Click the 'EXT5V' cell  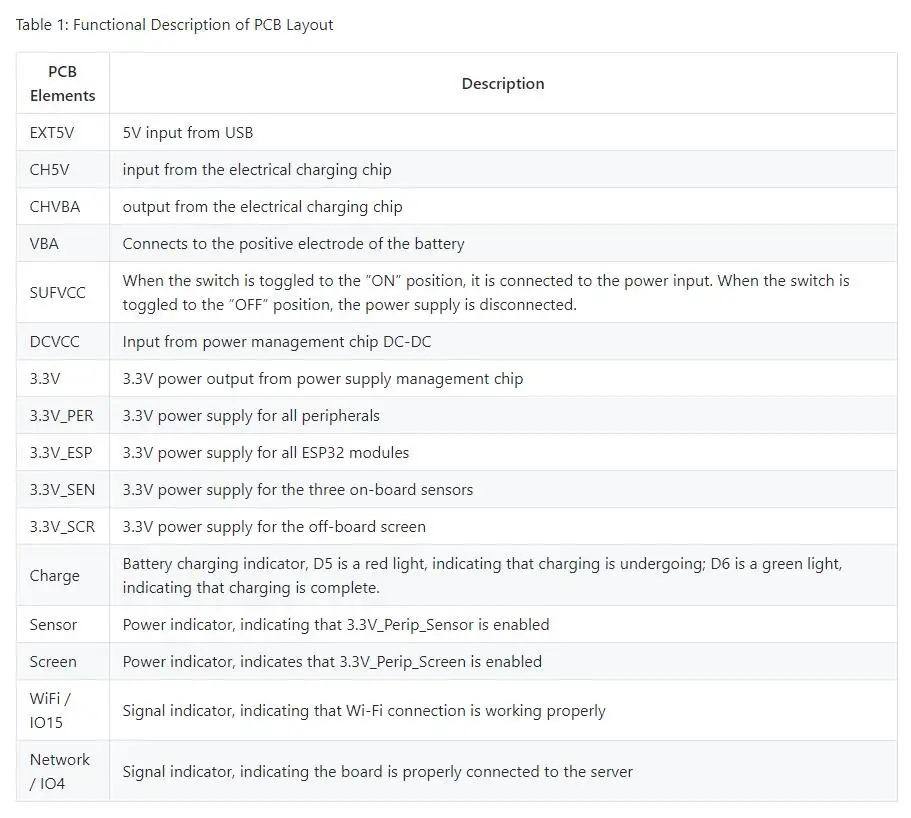(x=63, y=132)
